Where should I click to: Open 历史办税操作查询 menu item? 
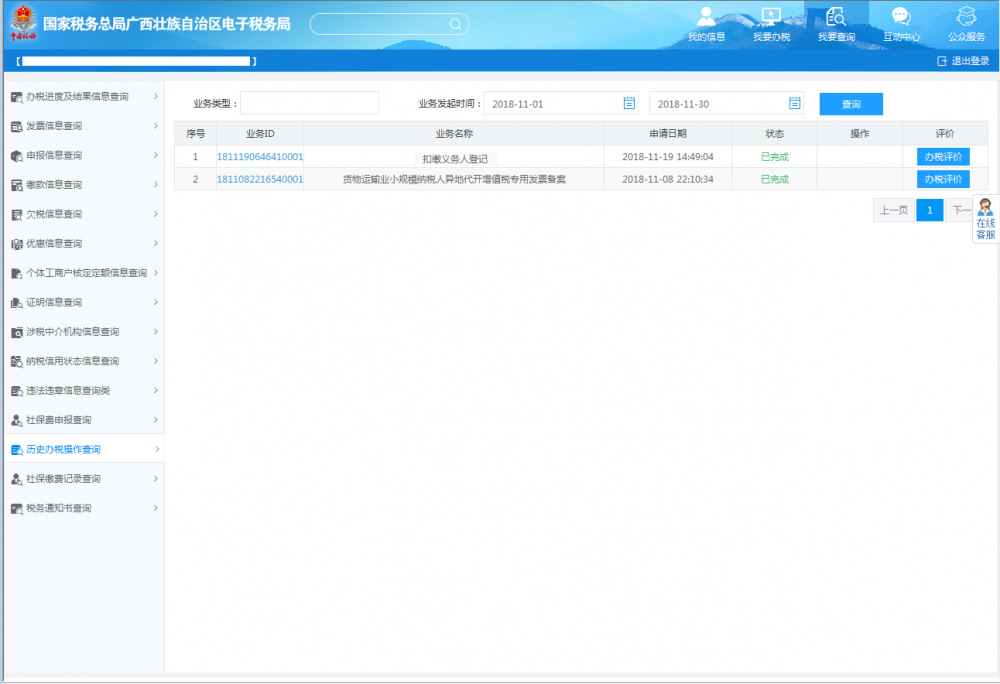click(x=63, y=450)
